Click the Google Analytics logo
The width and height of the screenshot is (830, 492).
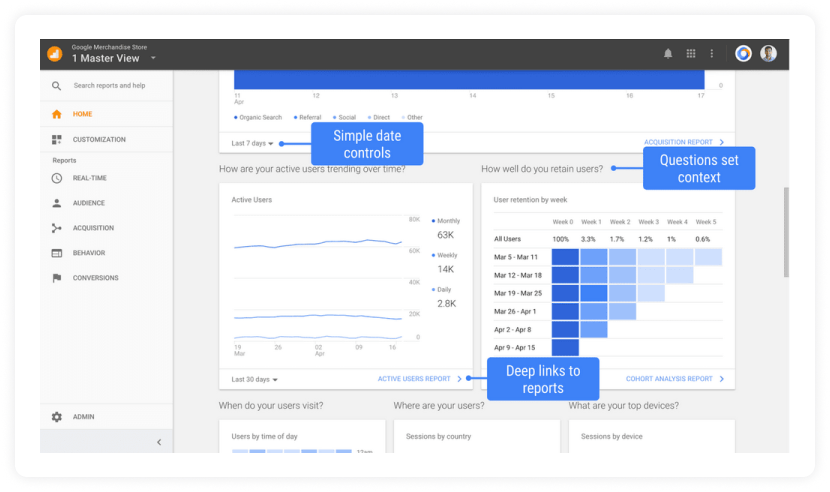(55, 53)
